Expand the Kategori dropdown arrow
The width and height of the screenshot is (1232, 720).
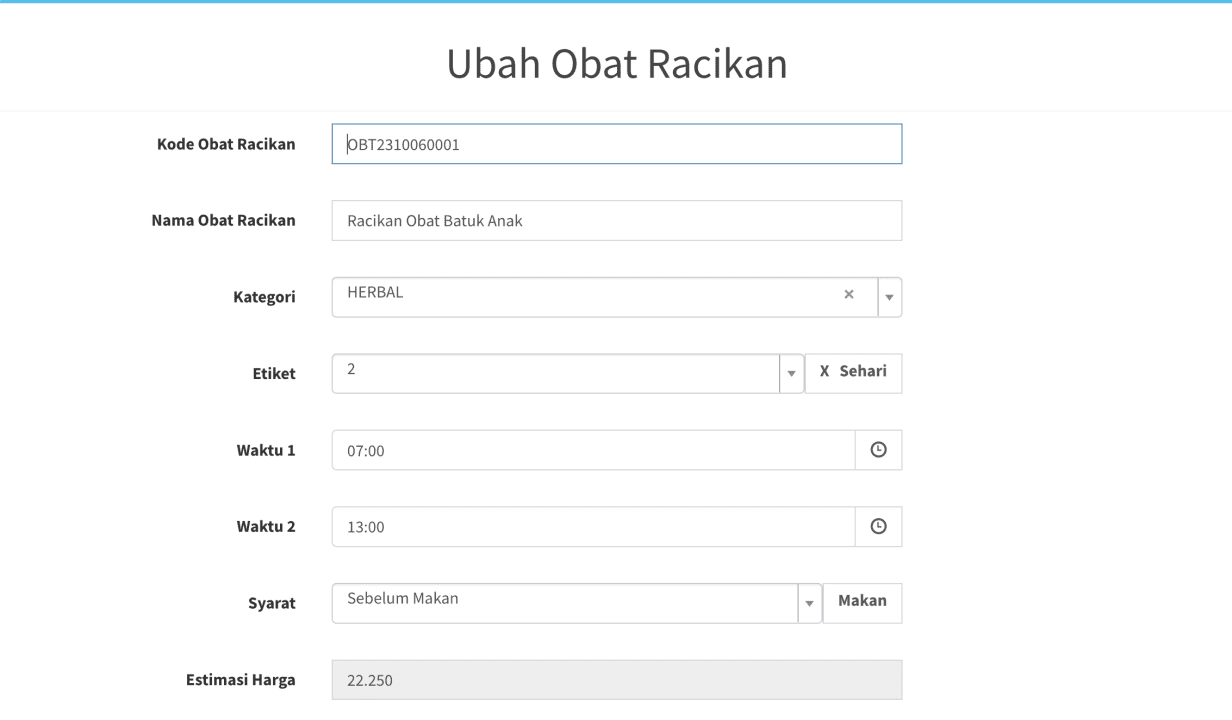(889, 297)
